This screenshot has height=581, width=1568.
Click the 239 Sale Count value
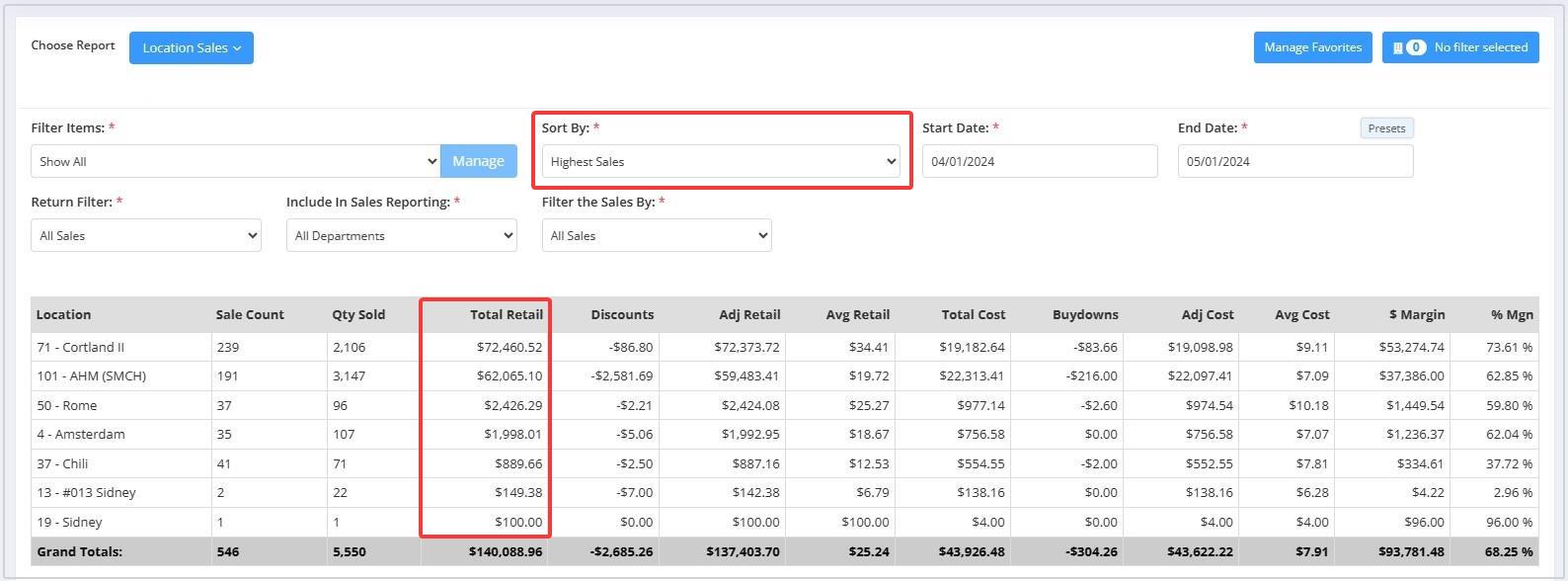tap(227, 347)
